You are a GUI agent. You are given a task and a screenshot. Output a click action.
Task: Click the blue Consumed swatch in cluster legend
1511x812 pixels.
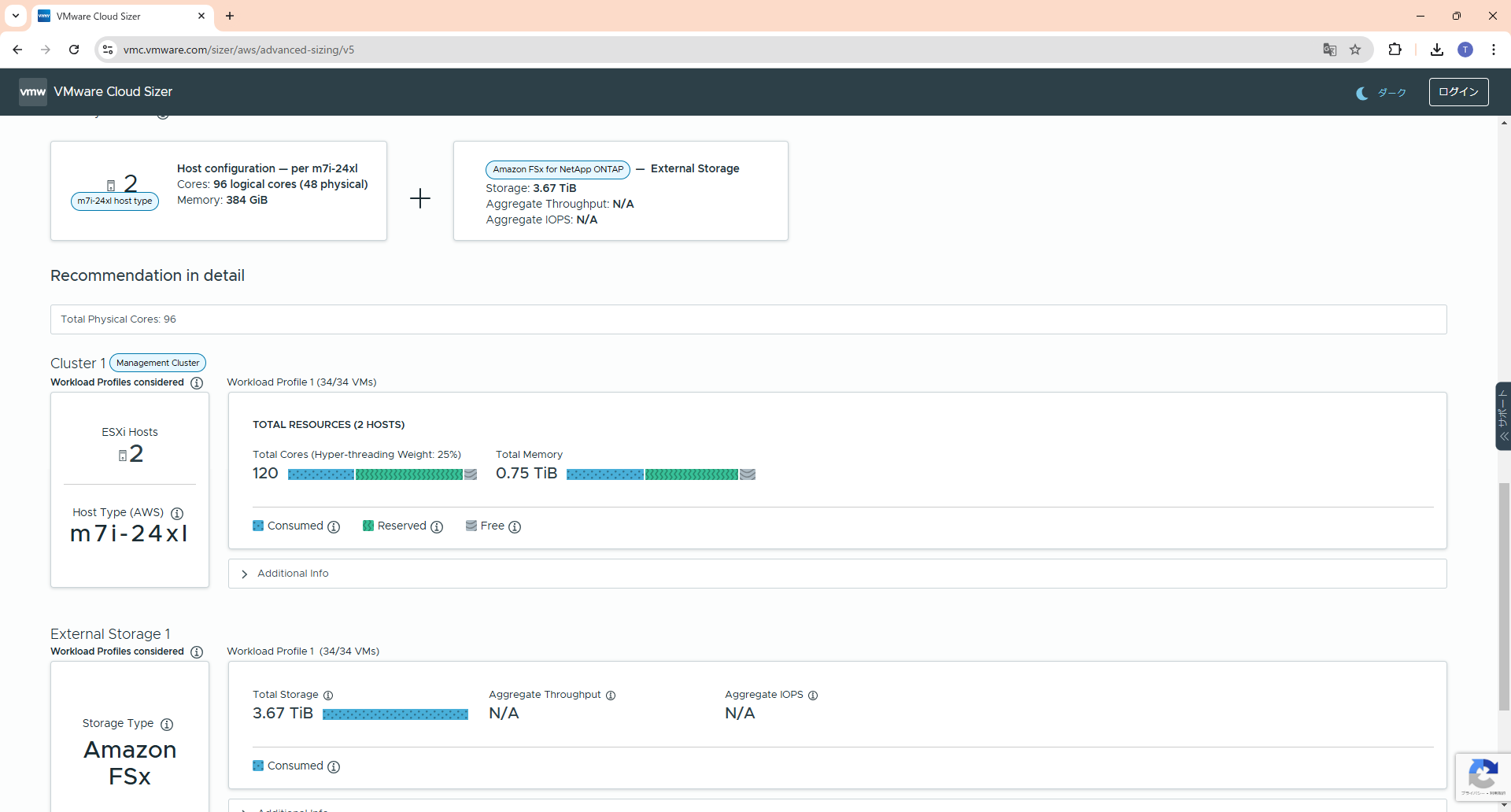(258, 526)
